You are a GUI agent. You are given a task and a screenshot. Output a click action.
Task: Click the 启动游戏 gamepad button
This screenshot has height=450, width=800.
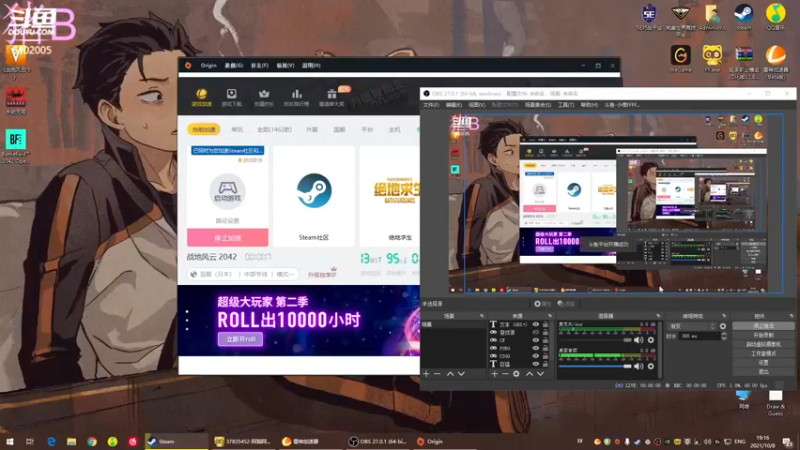228,191
